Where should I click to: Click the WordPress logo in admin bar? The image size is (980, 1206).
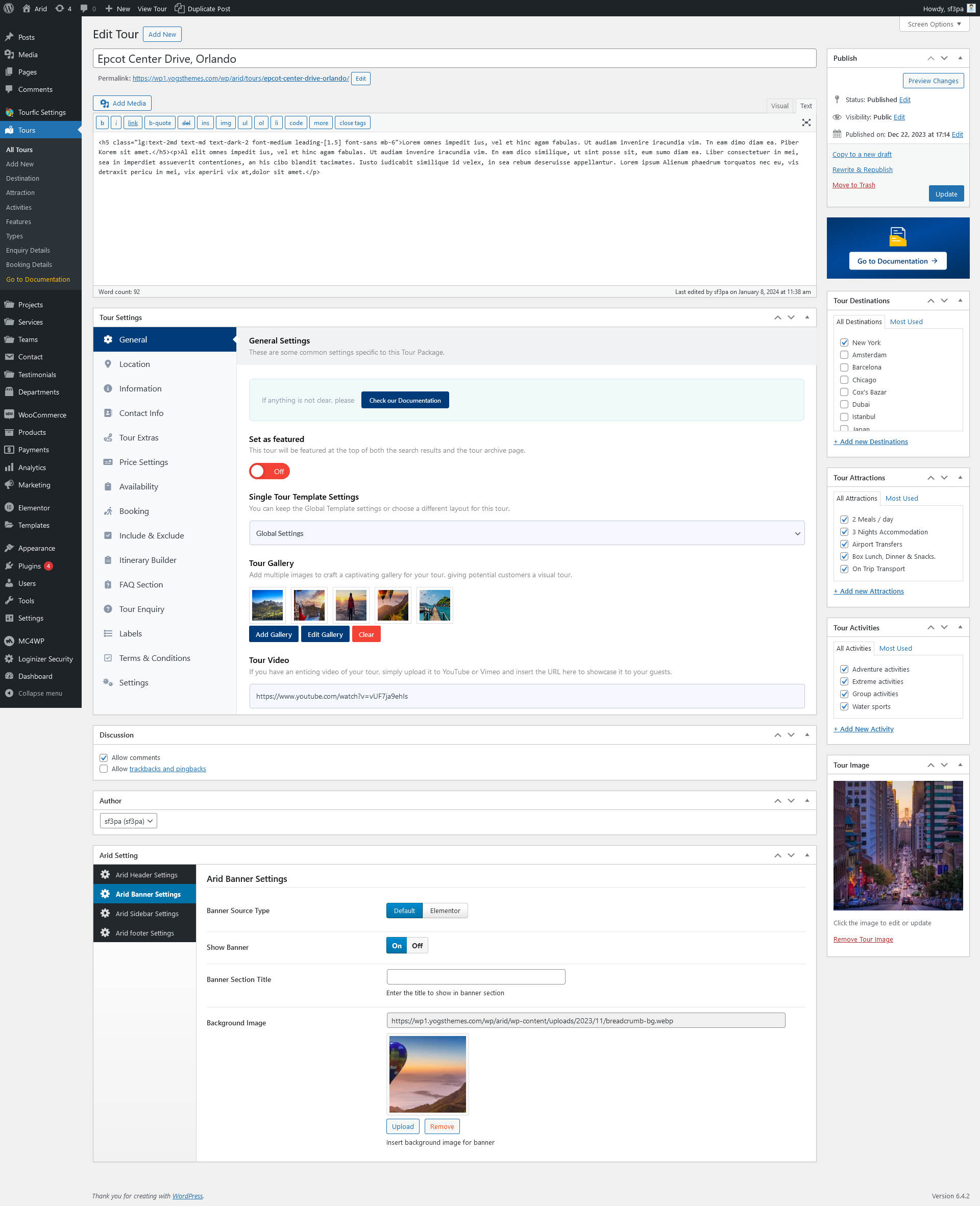coord(9,9)
